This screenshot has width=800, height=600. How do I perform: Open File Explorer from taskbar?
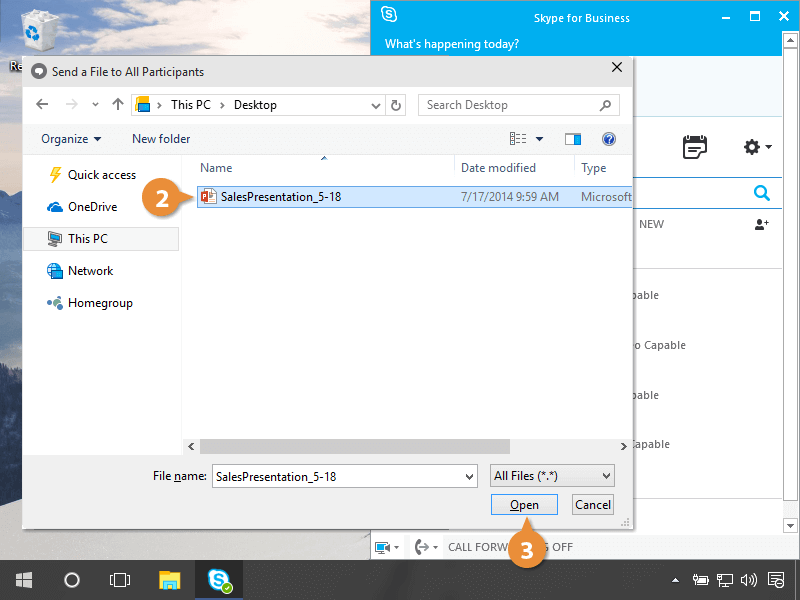tap(170, 579)
